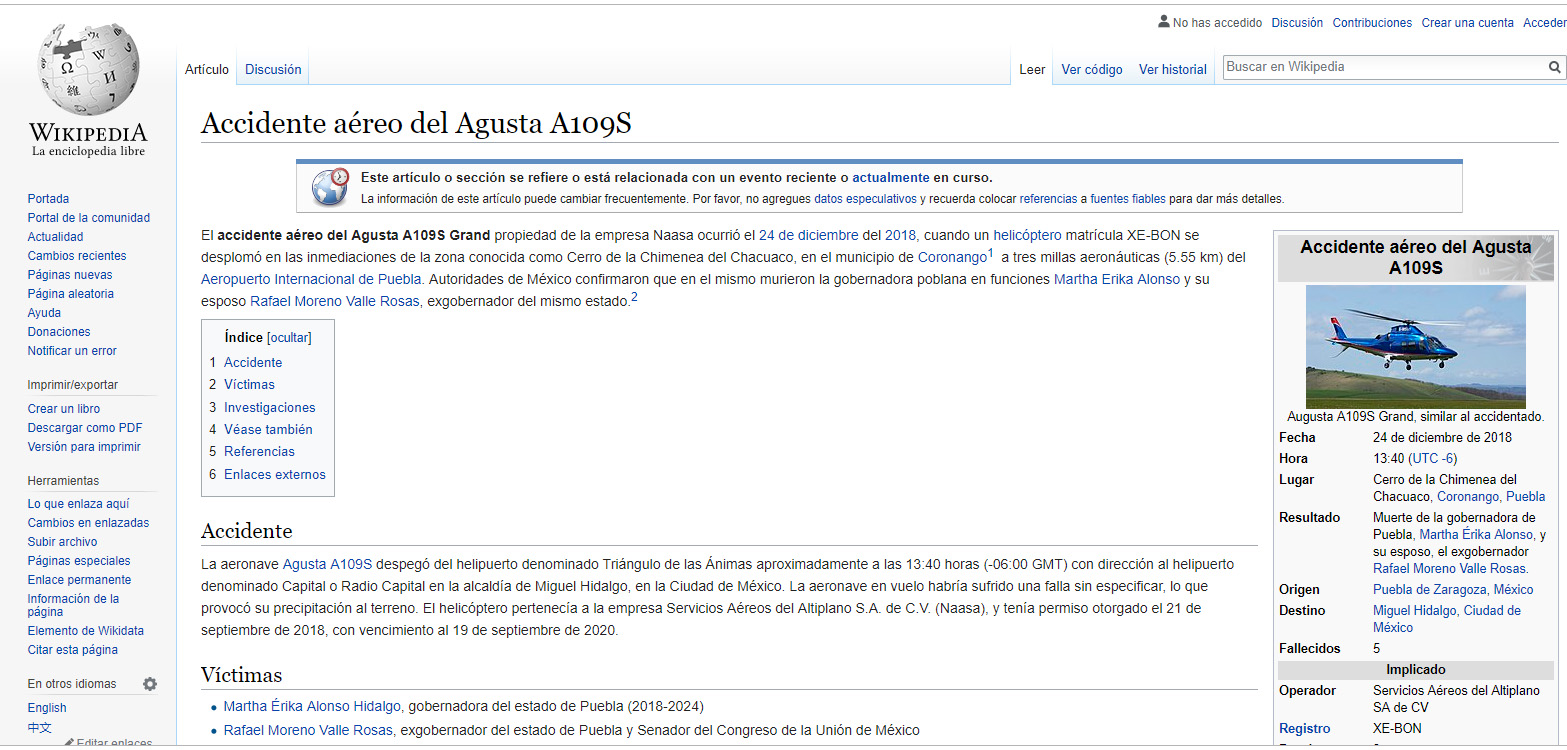This screenshot has height=750, width=1567.
Task: Click the UTC -6 link in infobox
Action: [x=1432, y=459]
